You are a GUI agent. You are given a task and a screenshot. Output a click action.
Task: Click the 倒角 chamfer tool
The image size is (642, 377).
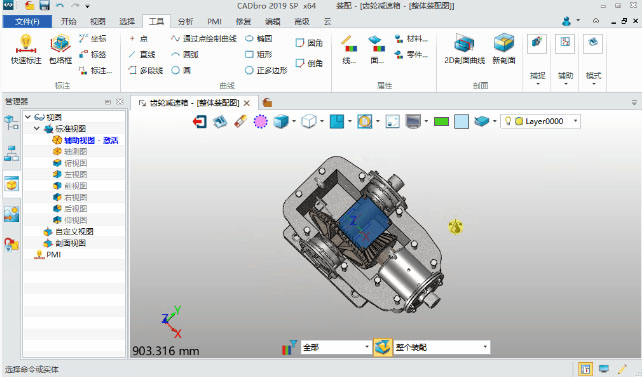(309, 63)
